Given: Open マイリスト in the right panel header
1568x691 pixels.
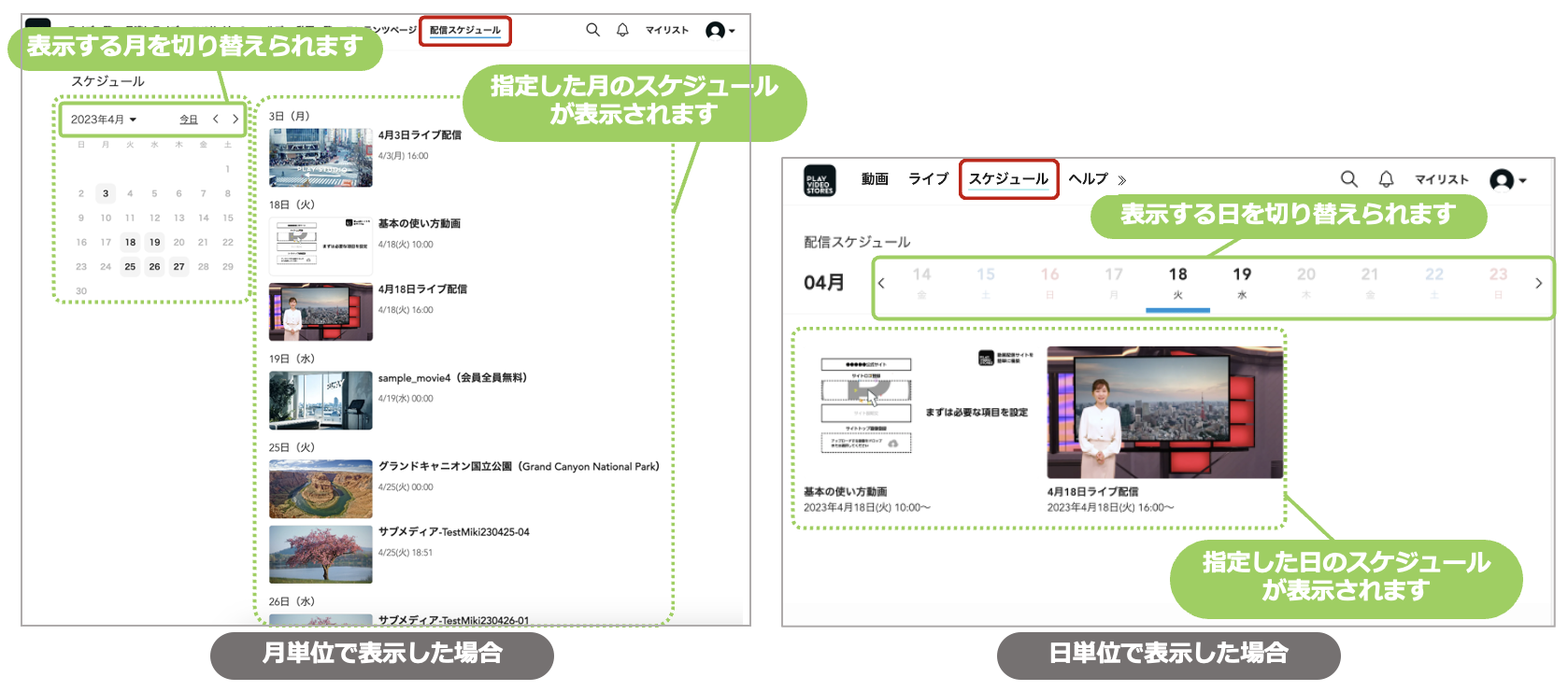Looking at the screenshot, I should coord(1441,179).
